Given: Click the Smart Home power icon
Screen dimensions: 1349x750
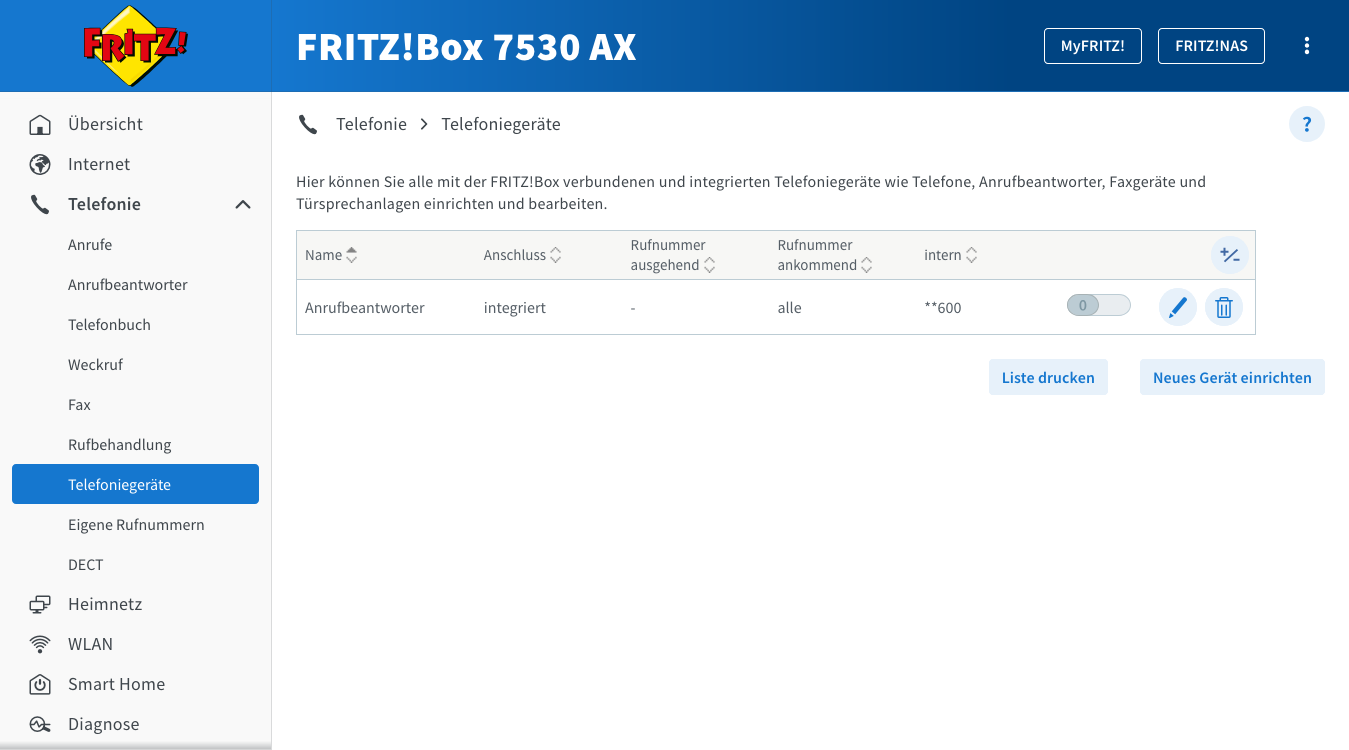Looking at the screenshot, I should (40, 685).
